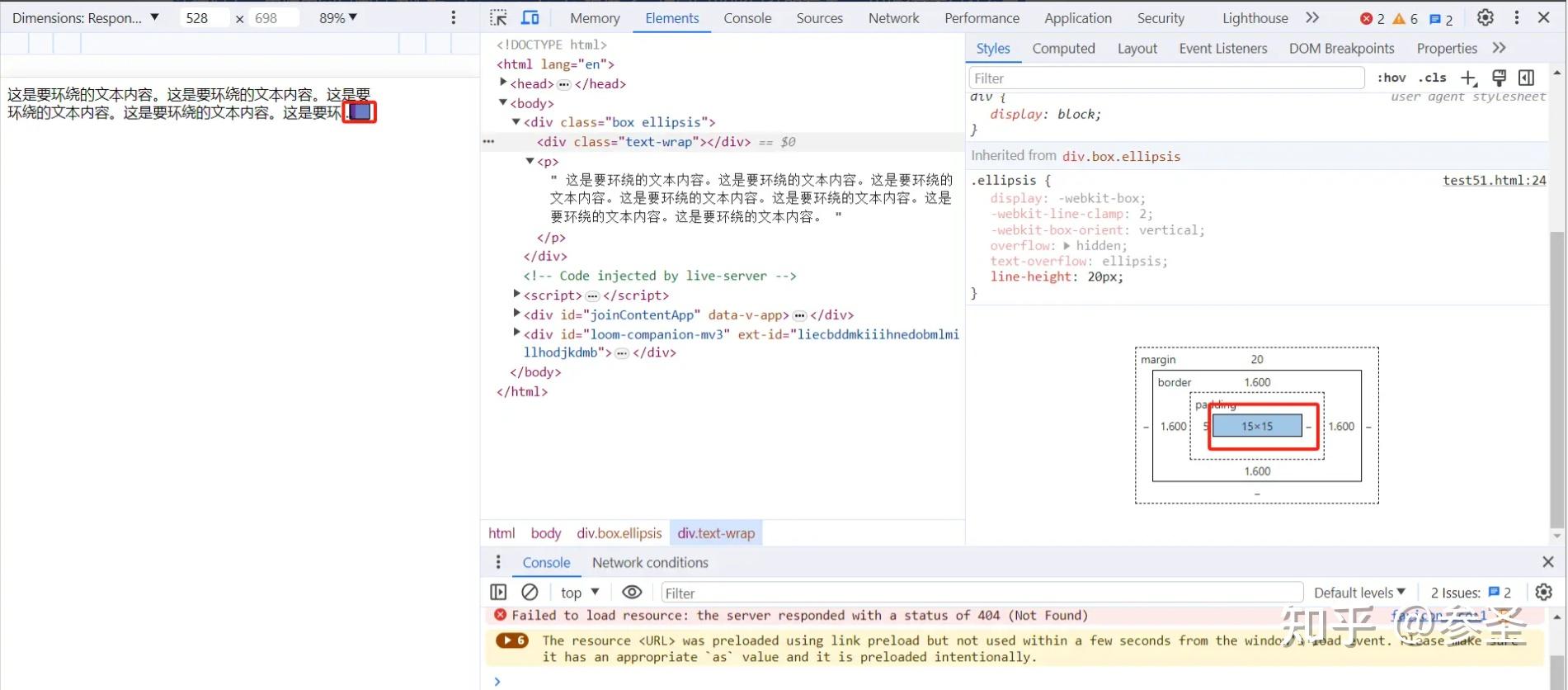
Task: Click the viewport height field 698
Action: pos(274,17)
